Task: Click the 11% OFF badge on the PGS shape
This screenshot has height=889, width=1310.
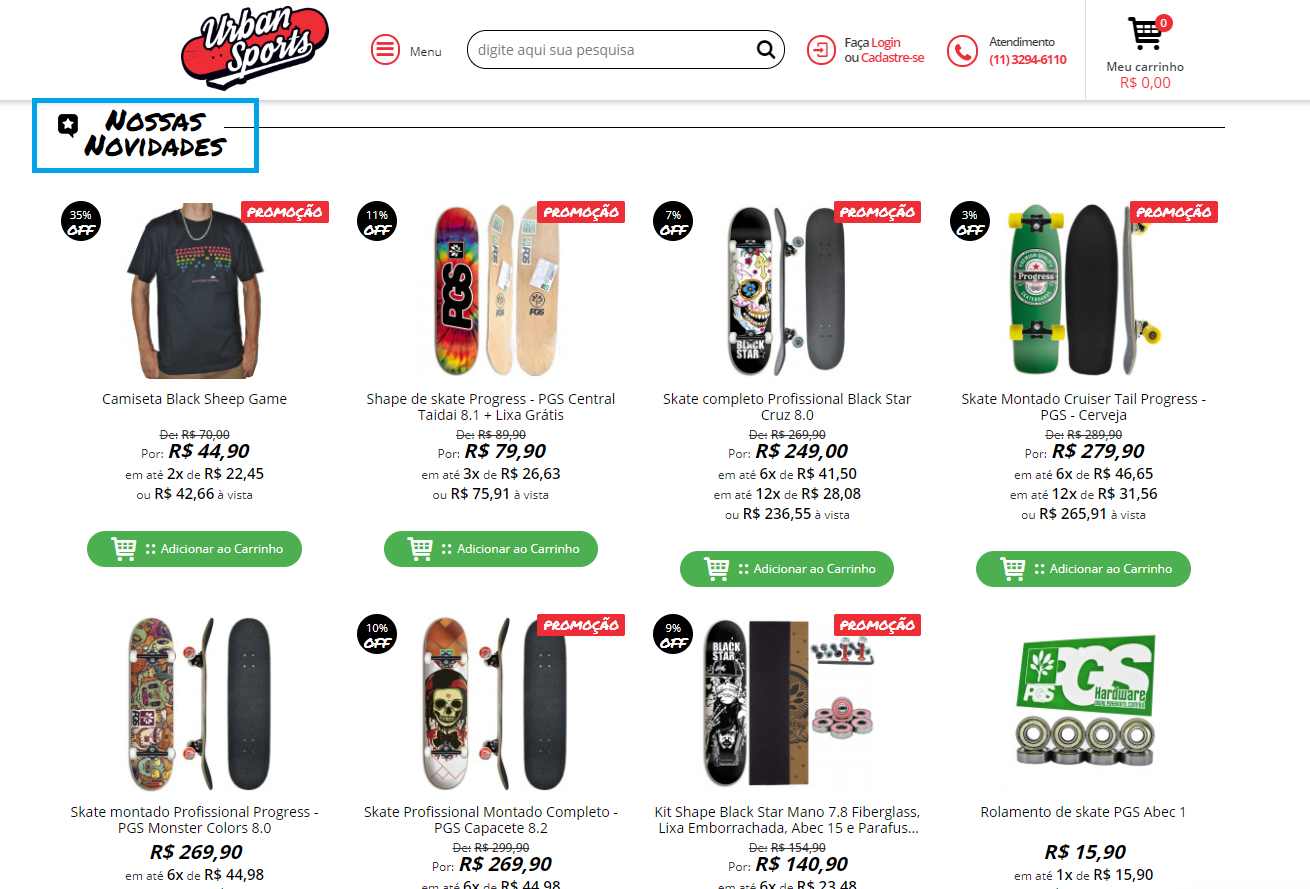Action: 377,221
